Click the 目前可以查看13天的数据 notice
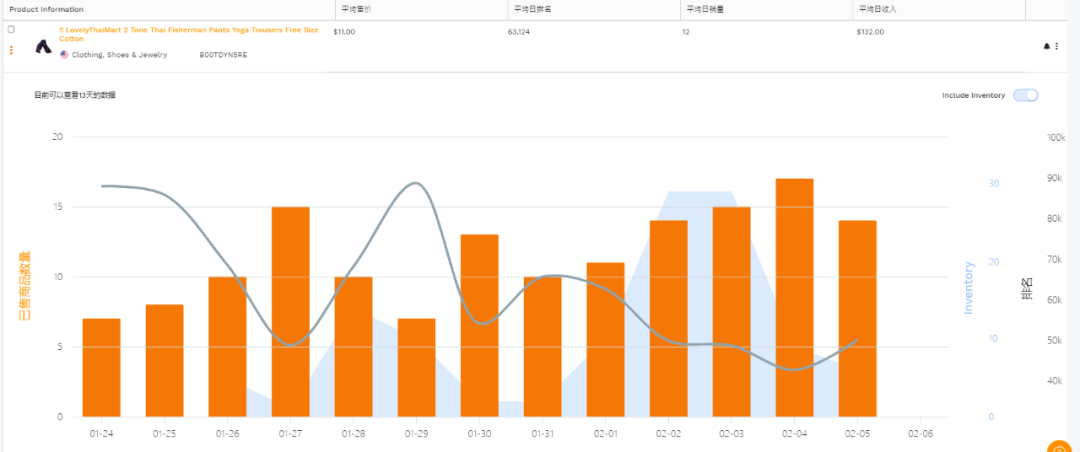Image resolution: width=1080 pixels, height=452 pixels. pyautogui.click(x=74, y=95)
